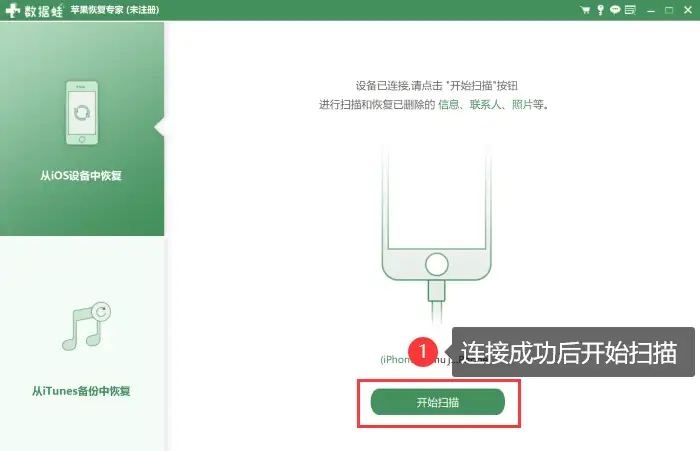Click the 连接成功后开始扫描 tooltip
The height and width of the screenshot is (451, 700).
tap(573, 352)
